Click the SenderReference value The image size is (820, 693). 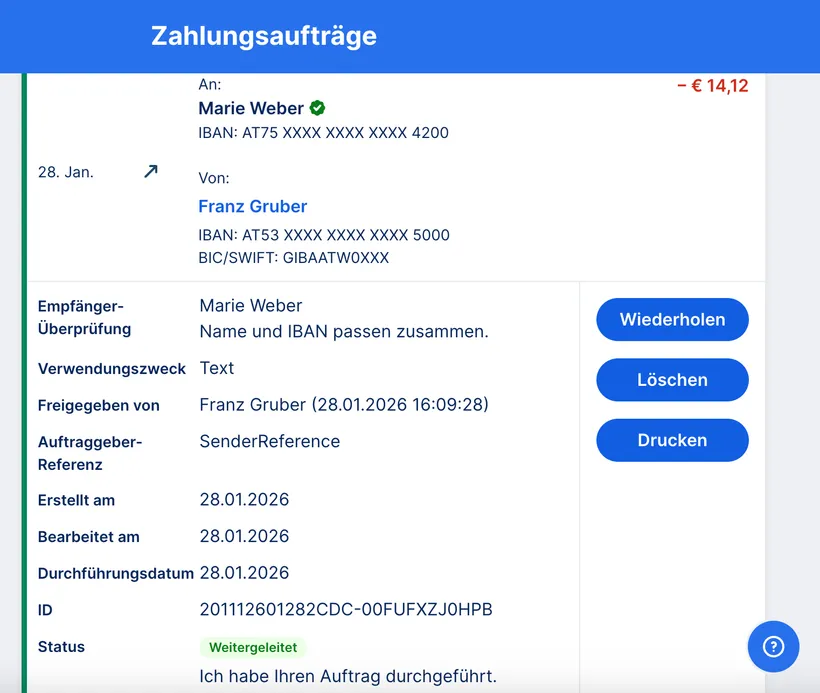click(x=270, y=441)
